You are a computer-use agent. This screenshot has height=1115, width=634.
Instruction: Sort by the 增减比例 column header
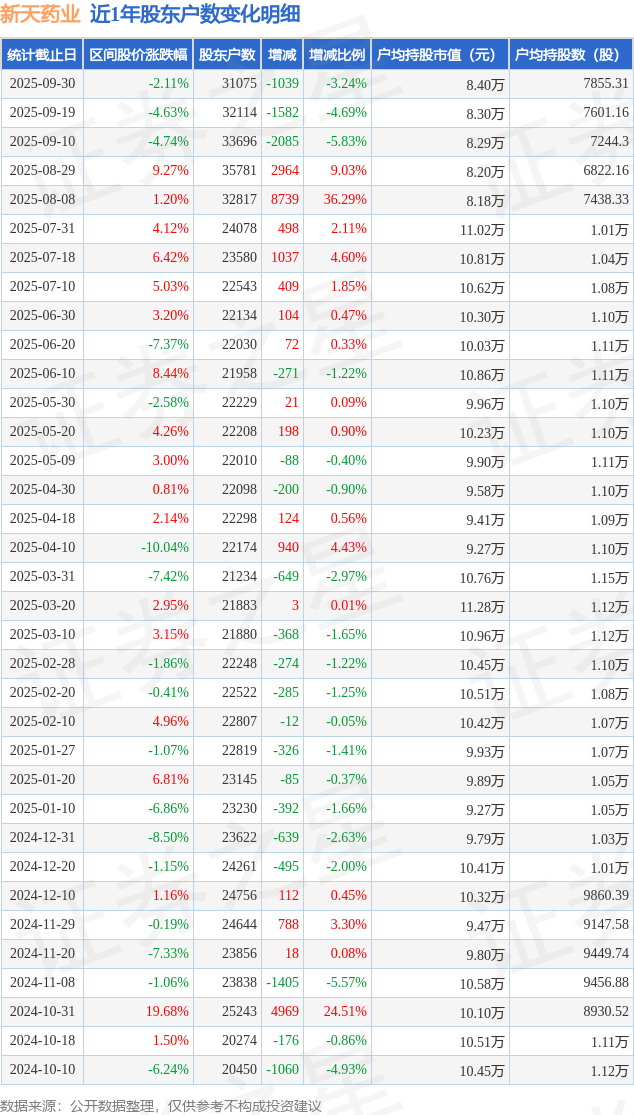click(x=337, y=55)
